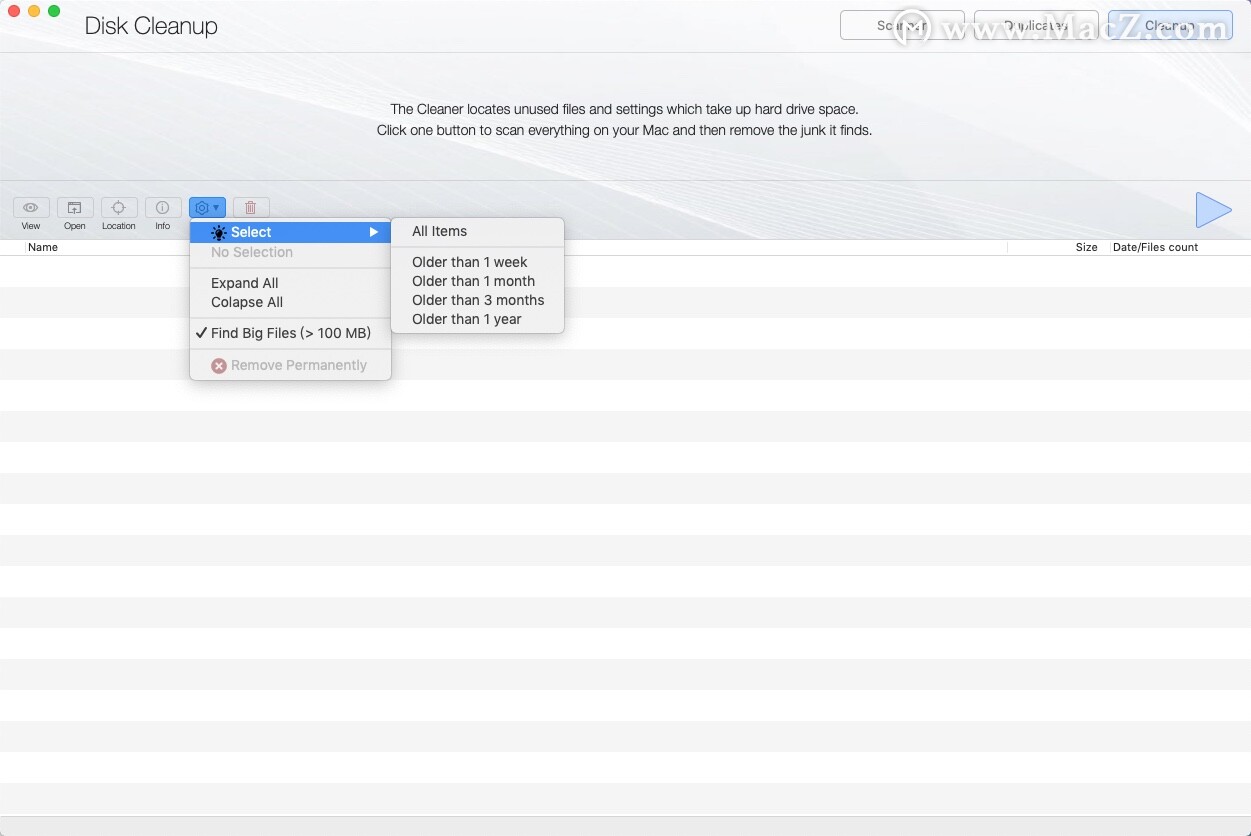This screenshot has height=836, width=1251.
Task: Select All Items in submenu
Action: pos(440,231)
